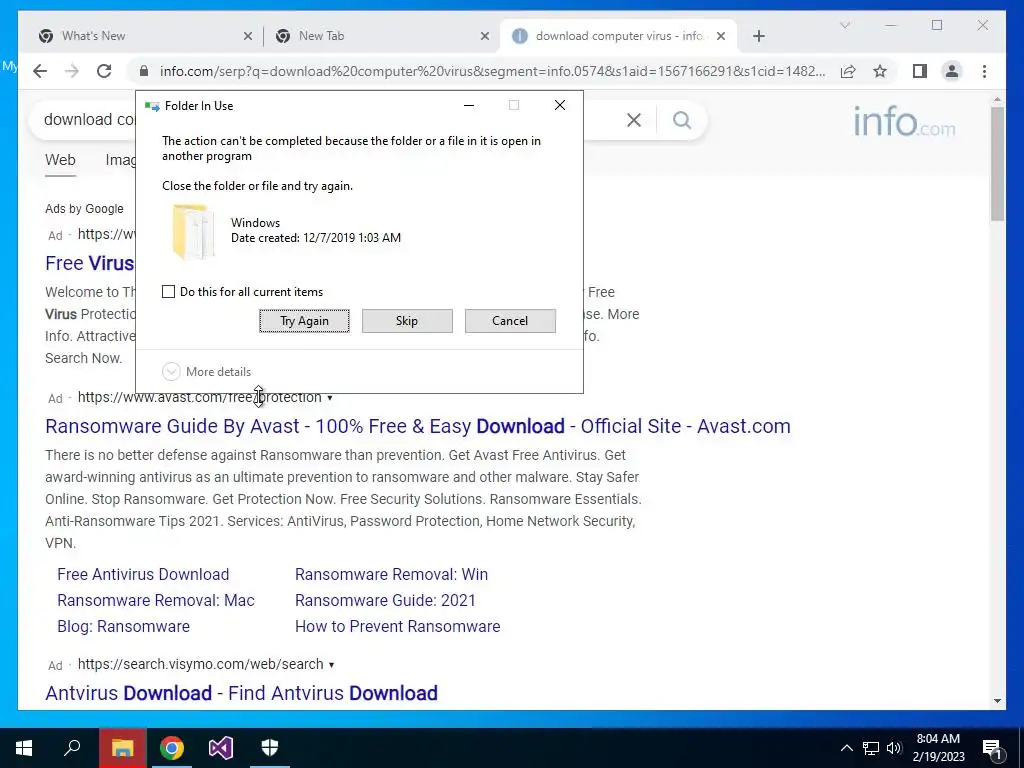Select the download computer virus tab
1024x768 pixels.
pyautogui.click(x=618, y=36)
